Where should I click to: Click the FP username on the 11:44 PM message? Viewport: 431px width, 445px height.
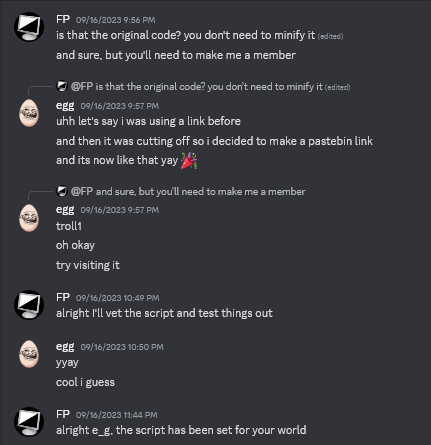(63, 414)
